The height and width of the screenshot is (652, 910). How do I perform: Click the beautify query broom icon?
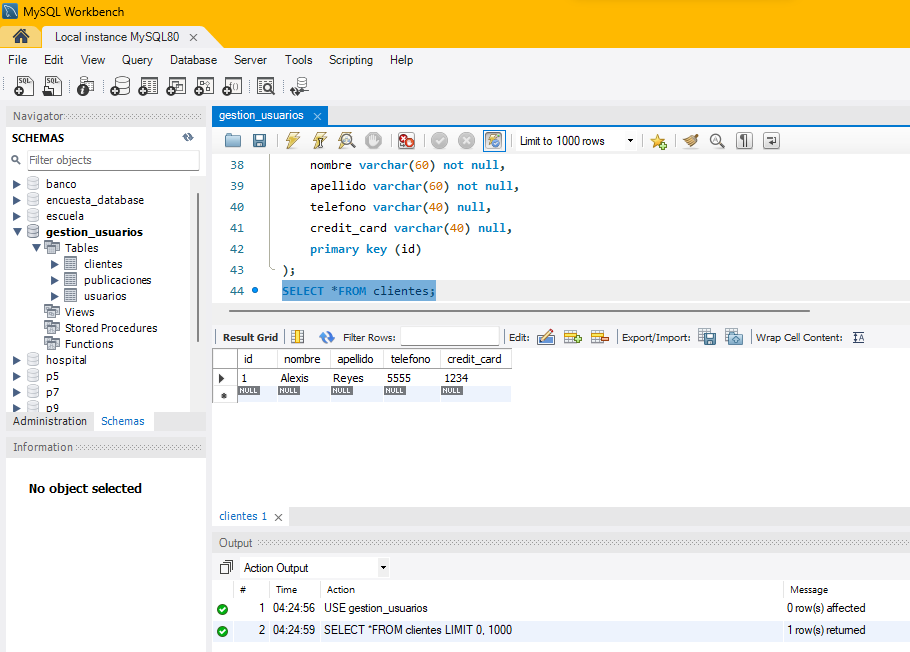click(690, 141)
